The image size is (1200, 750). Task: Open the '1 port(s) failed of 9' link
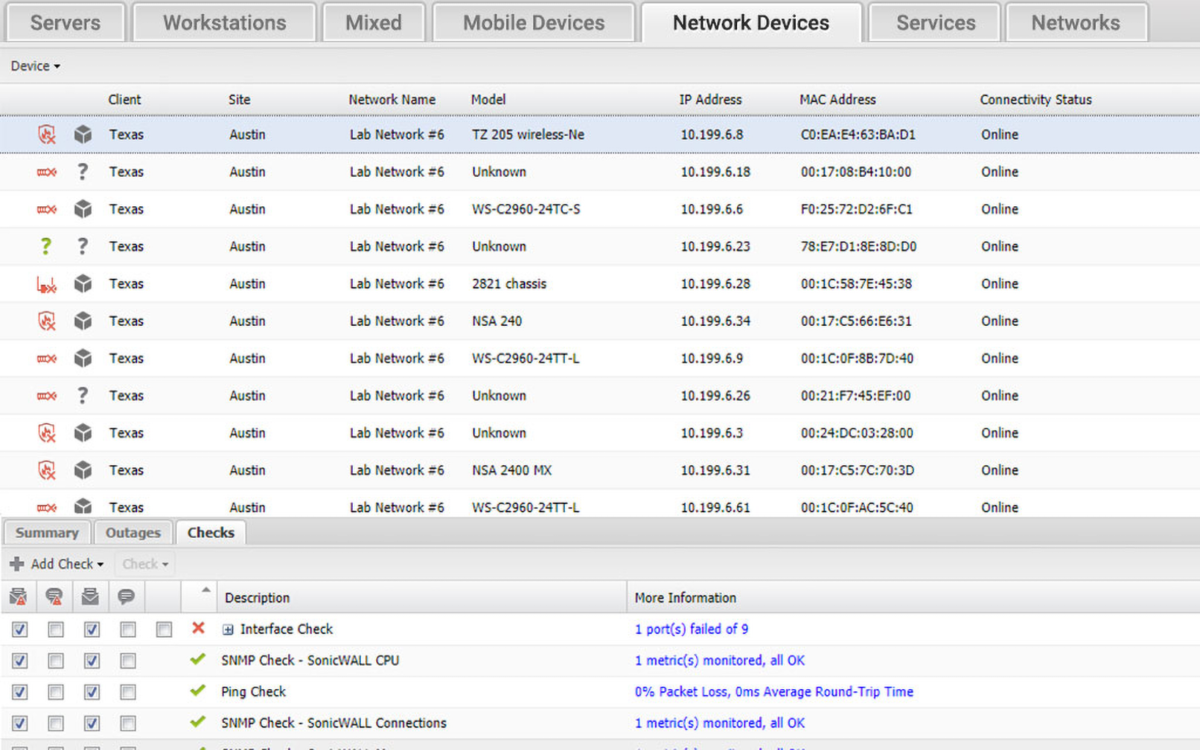(x=691, y=629)
